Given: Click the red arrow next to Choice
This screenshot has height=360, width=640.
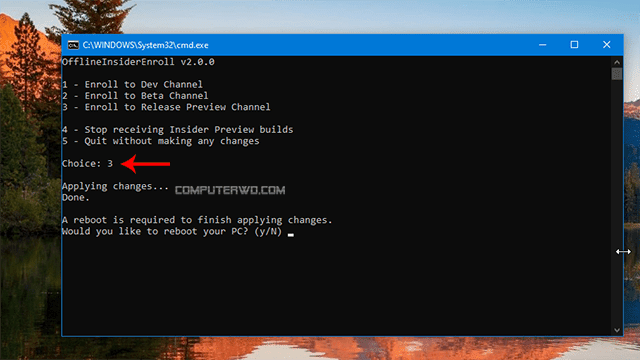Looking at the screenshot, I should click(x=146, y=164).
